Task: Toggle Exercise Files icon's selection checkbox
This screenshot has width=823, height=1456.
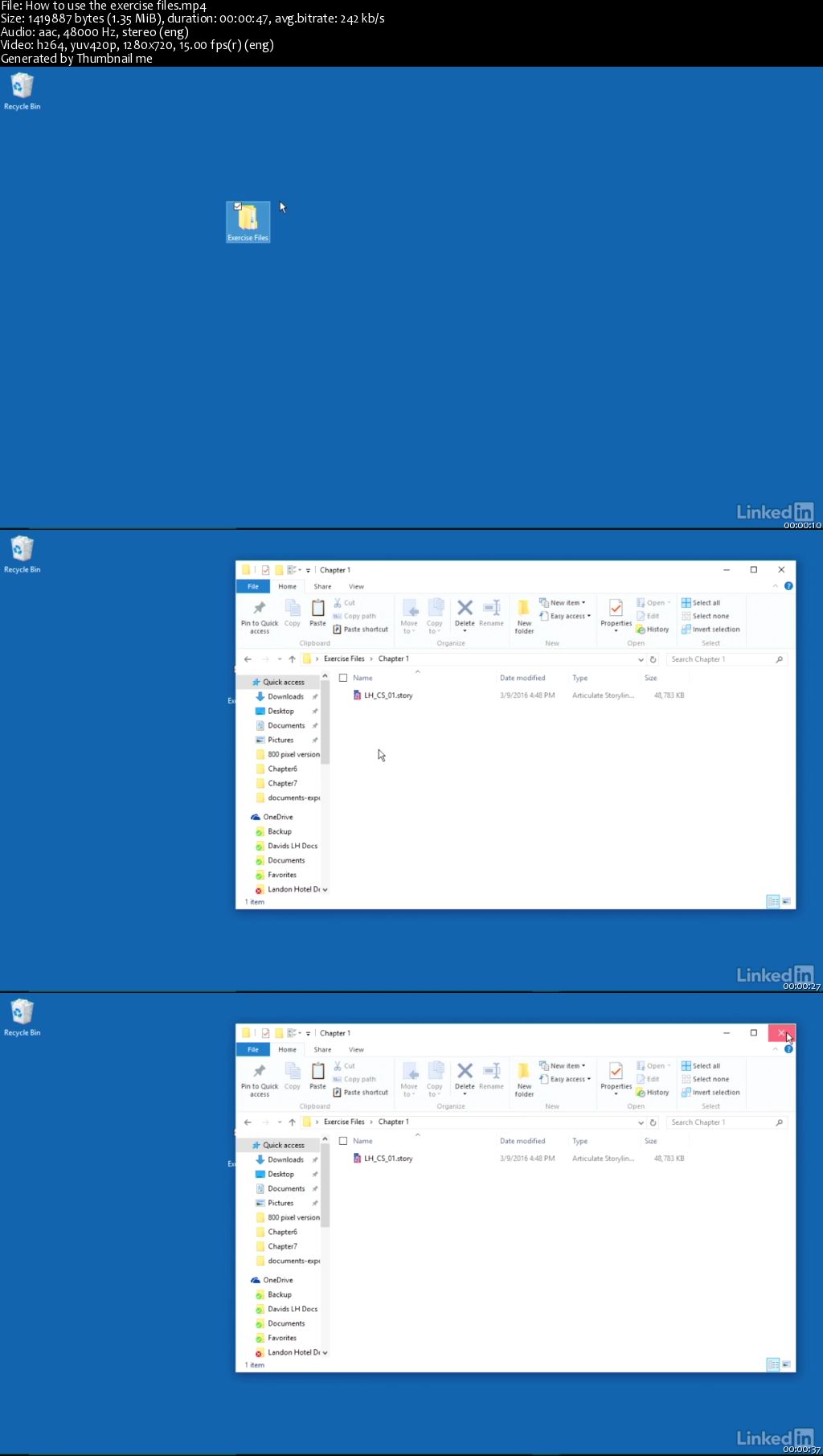Action: tap(237, 207)
